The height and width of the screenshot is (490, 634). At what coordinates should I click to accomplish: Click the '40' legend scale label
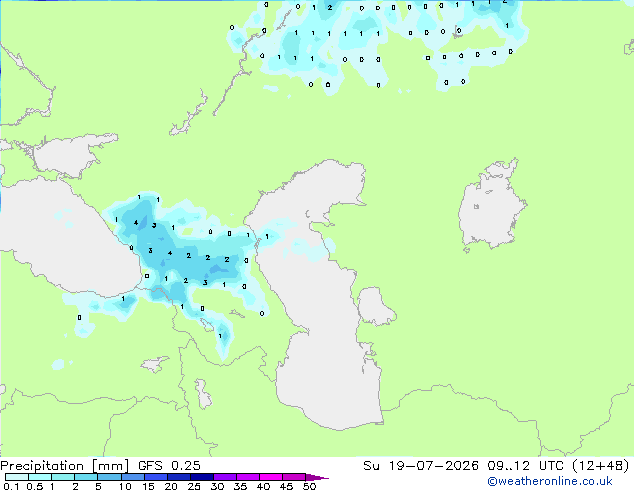(263, 486)
